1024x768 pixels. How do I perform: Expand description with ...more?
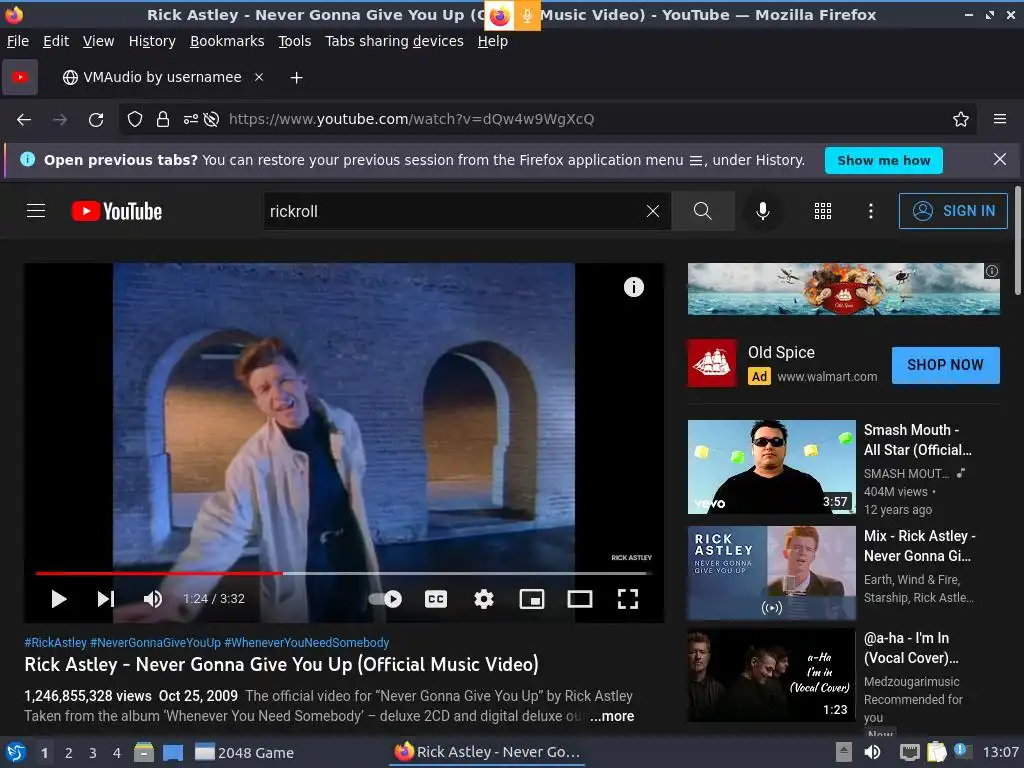(612, 716)
